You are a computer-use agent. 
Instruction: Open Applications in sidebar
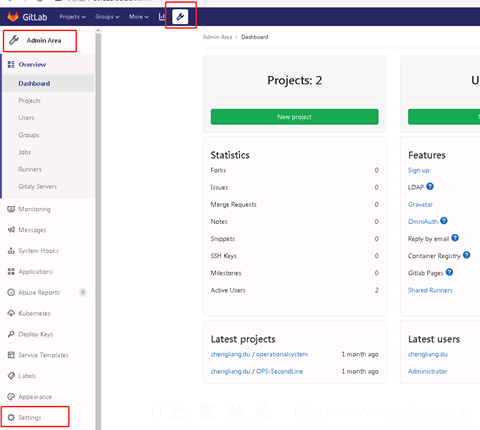coord(35,272)
